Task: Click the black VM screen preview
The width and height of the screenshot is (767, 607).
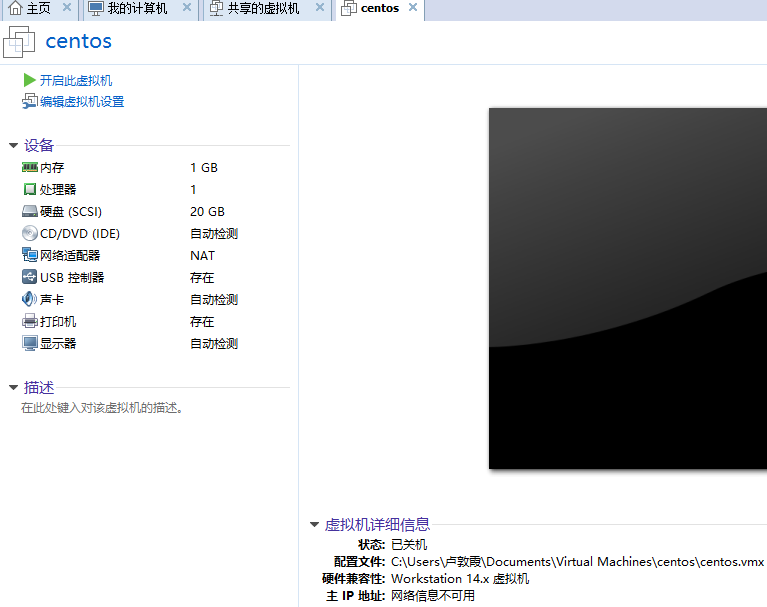Action: click(x=628, y=288)
